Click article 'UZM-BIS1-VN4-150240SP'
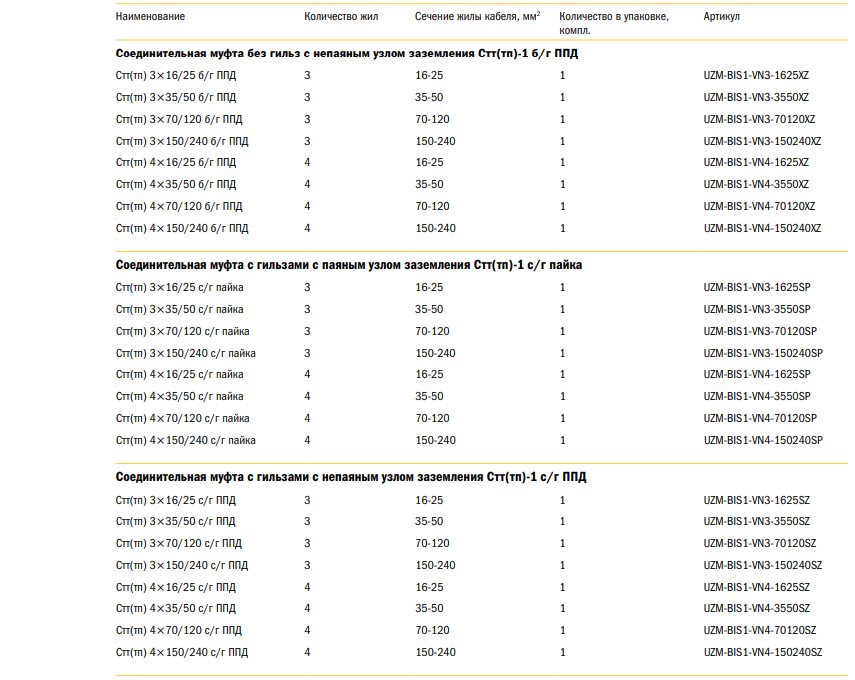This screenshot has width=855, height=680. [x=763, y=441]
